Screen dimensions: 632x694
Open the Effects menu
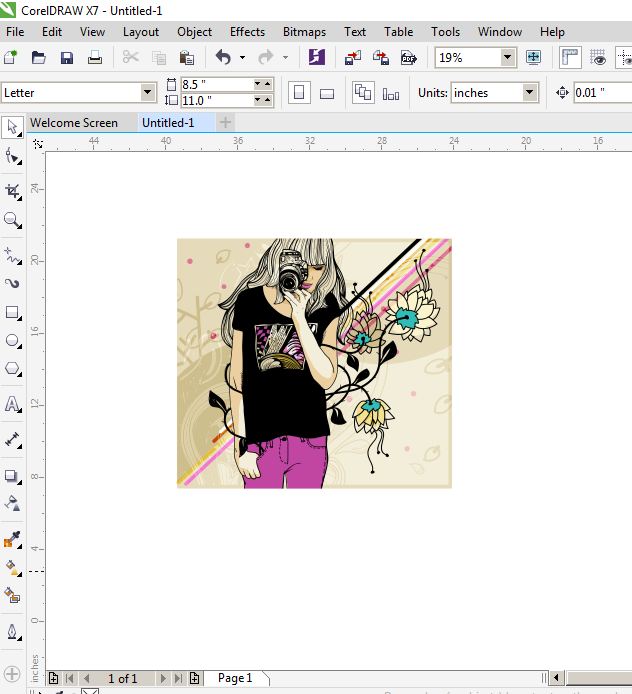pyautogui.click(x=247, y=32)
